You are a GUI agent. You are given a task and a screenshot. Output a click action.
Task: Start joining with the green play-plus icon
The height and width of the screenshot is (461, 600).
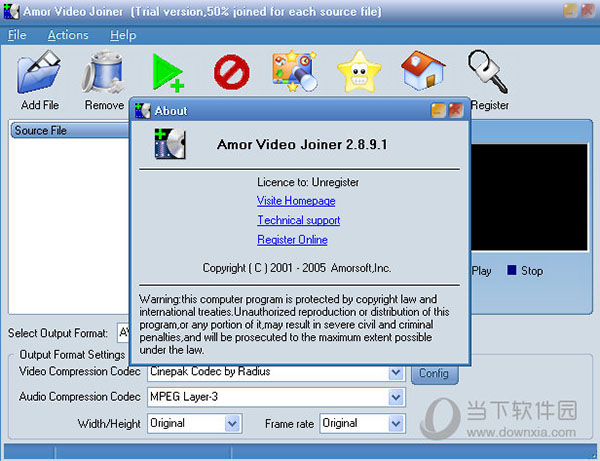click(168, 73)
